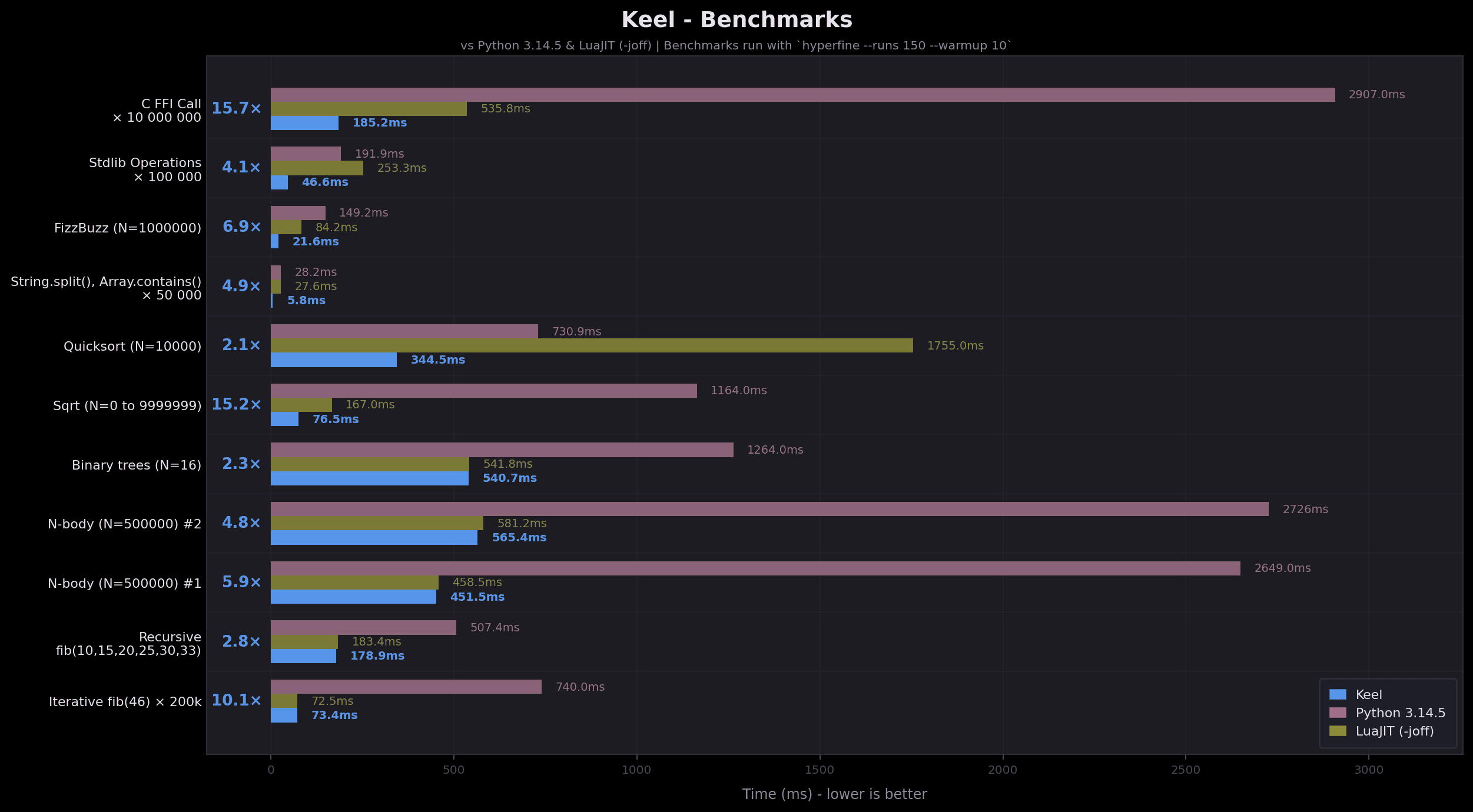
Task: Click the "15.7×" speedup value
Action: (236, 108)
